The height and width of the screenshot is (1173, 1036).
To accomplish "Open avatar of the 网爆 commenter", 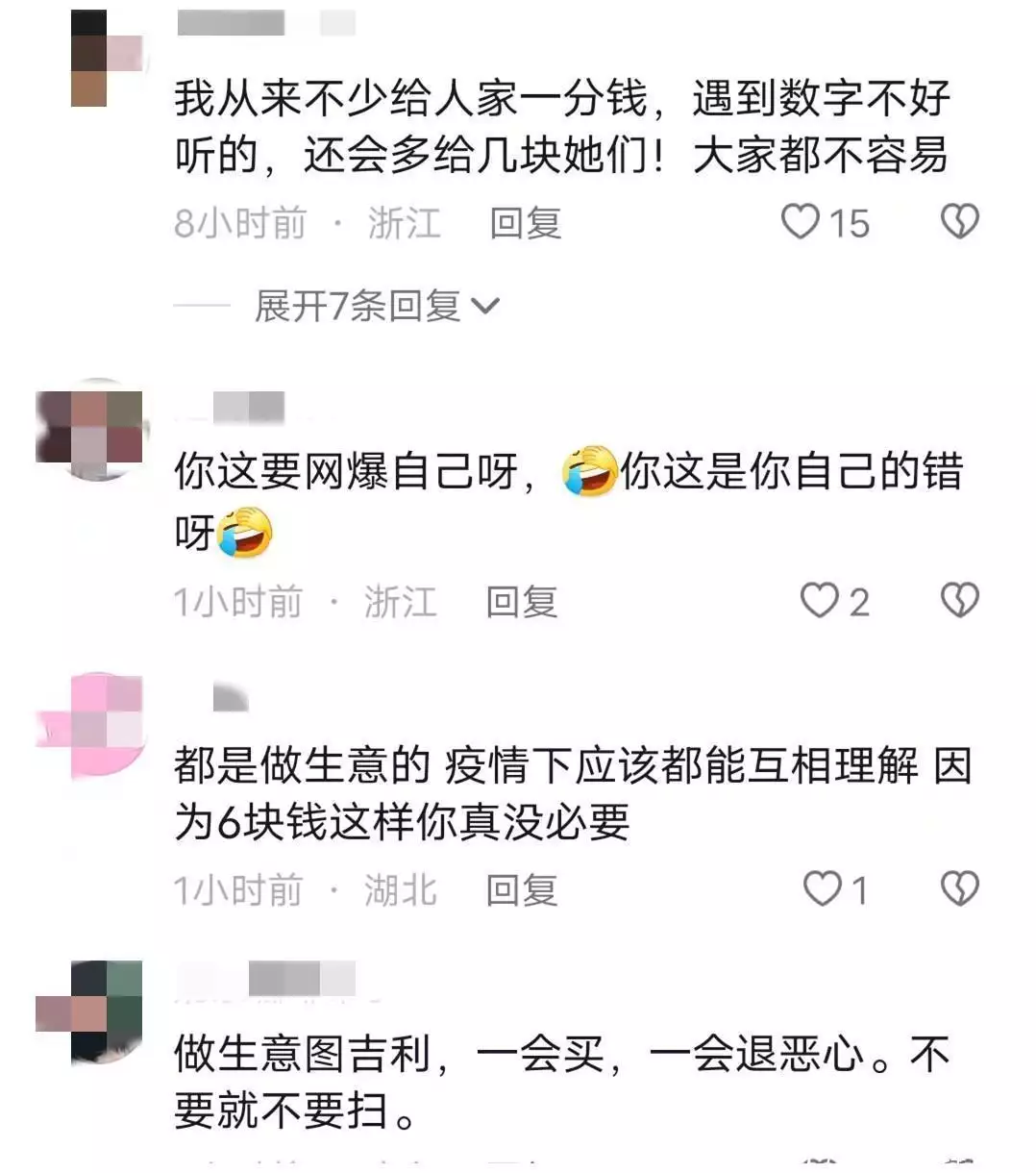I will pyautogui.click(x=89, y=431).
